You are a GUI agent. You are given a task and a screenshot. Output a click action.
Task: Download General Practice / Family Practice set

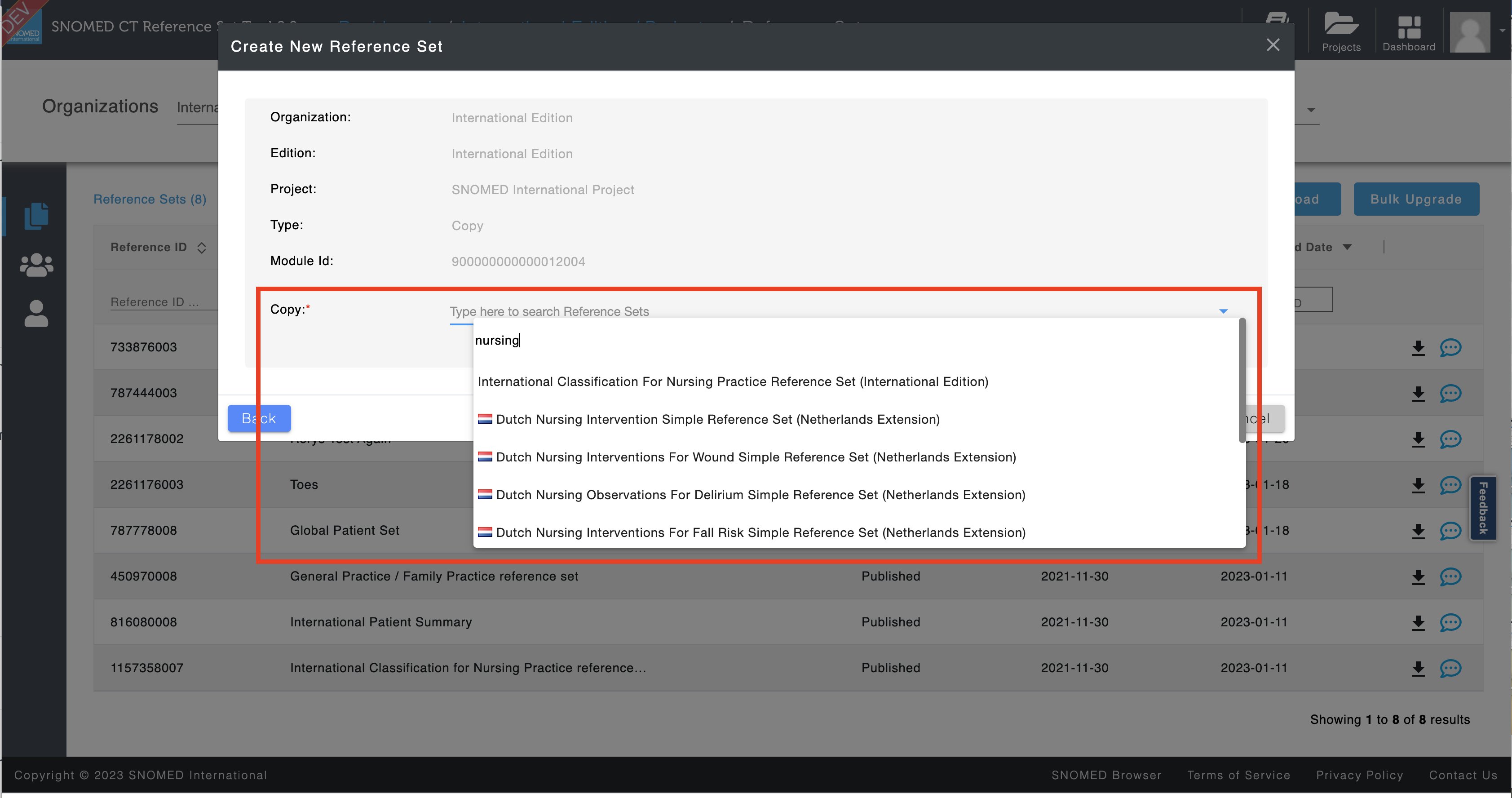pos(1419,577)
